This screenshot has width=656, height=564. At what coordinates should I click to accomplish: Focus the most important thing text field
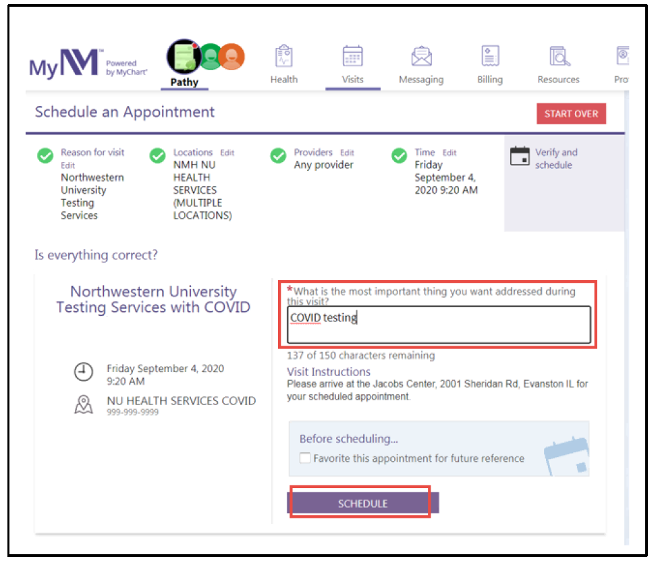(x=438, y=325)
